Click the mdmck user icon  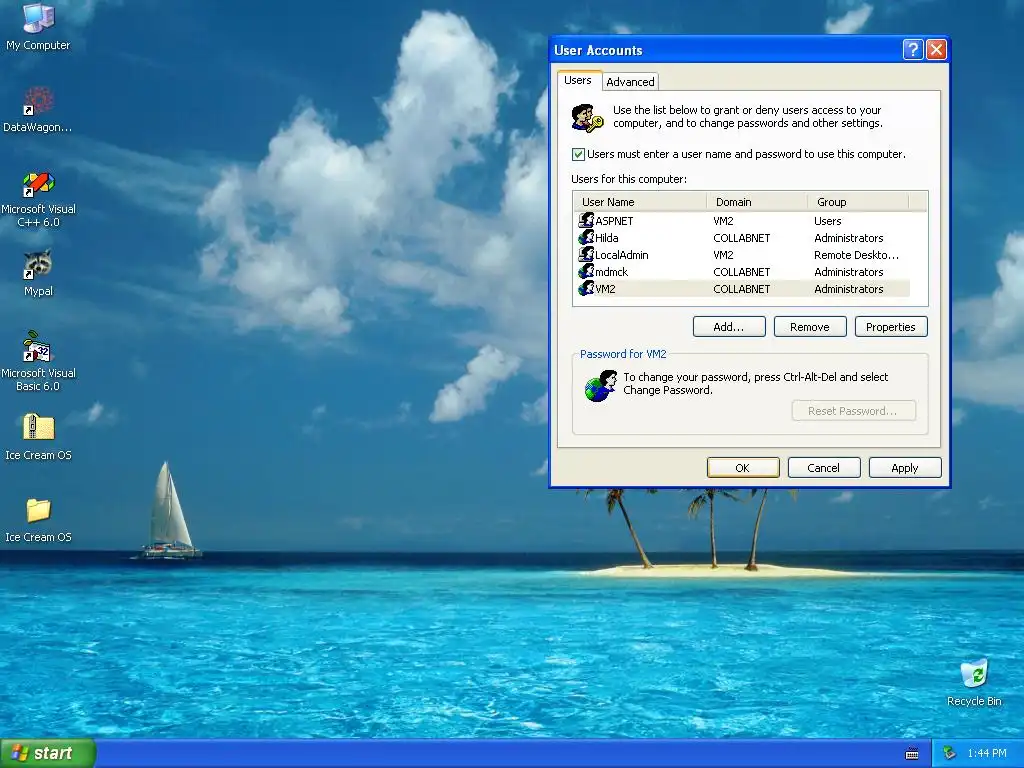click(586, 272)
